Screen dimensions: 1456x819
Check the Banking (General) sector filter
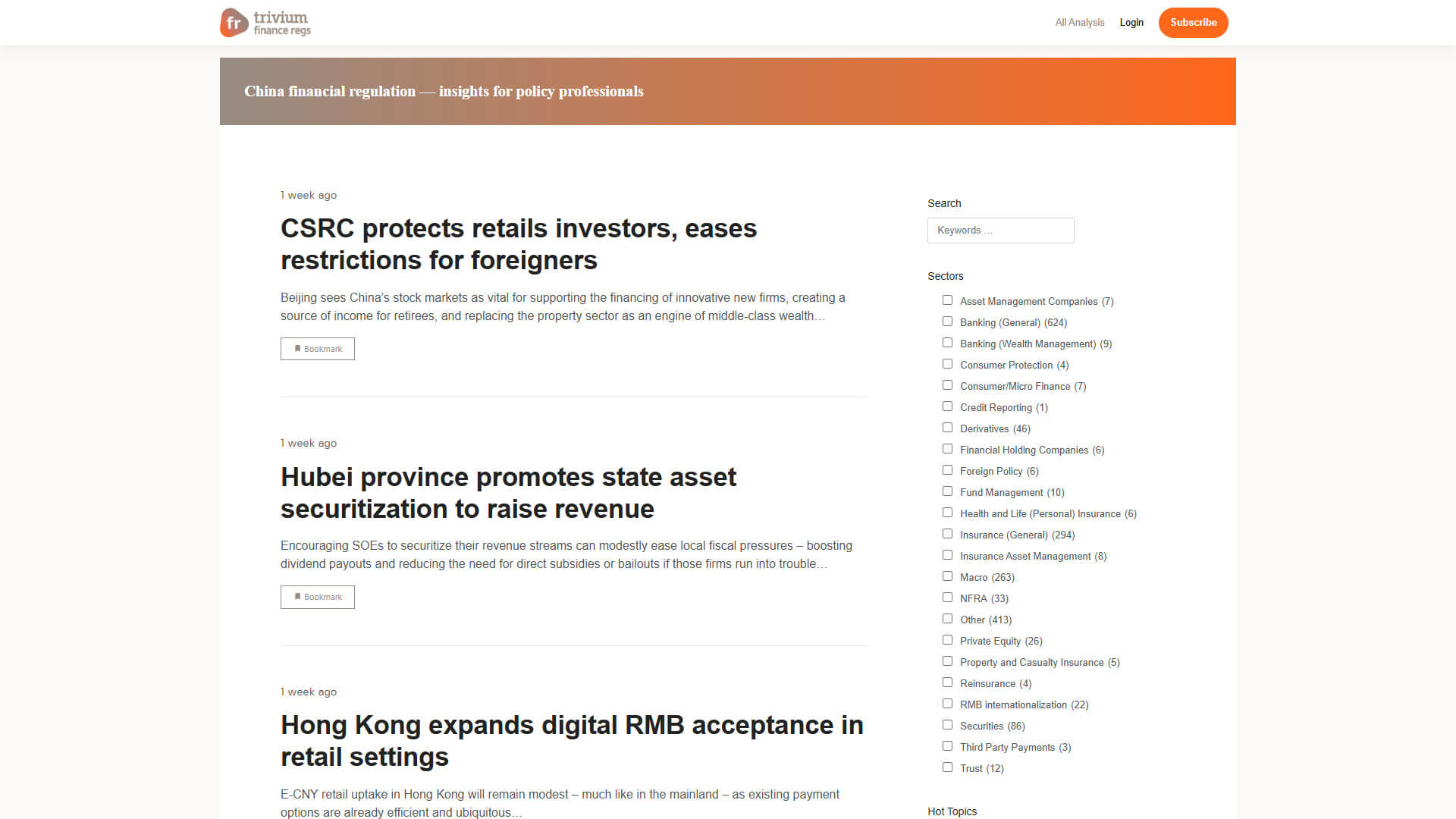tap(947, 321)
